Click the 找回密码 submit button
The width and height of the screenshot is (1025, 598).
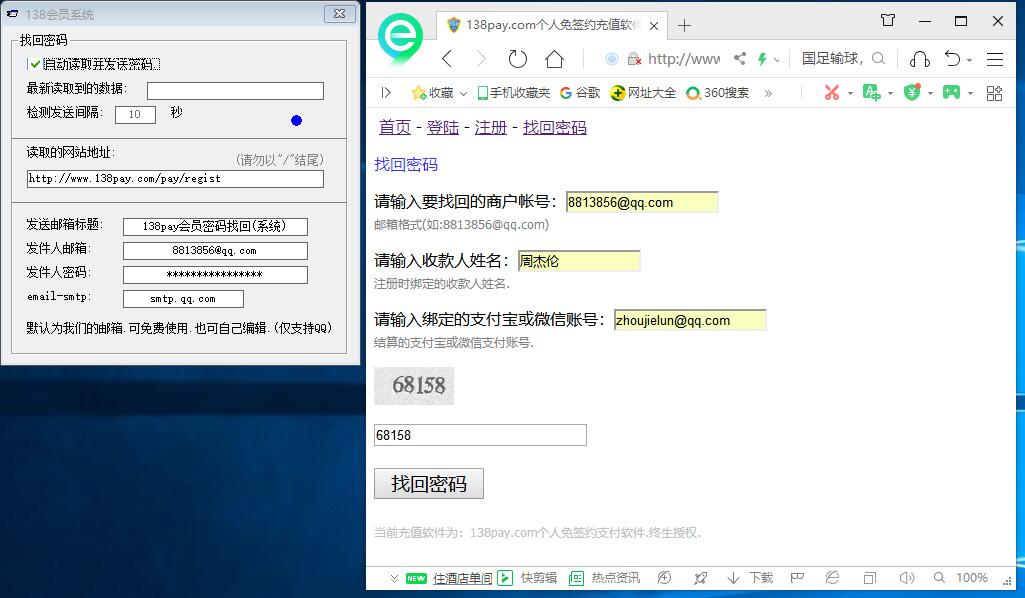click(x=429, y=484)
